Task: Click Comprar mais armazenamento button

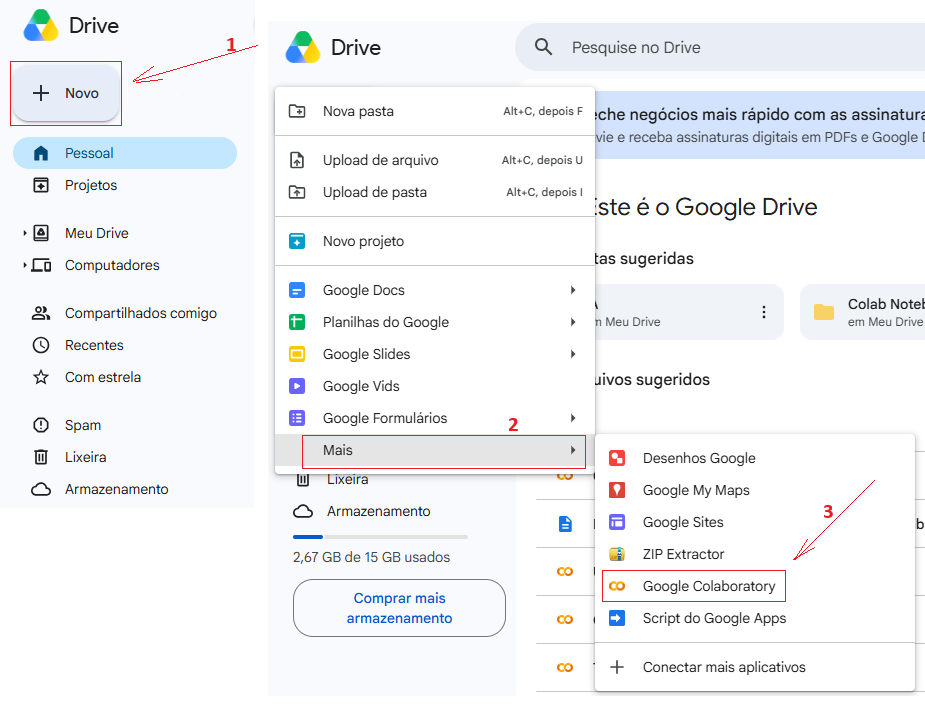Action: coord(399,608)
